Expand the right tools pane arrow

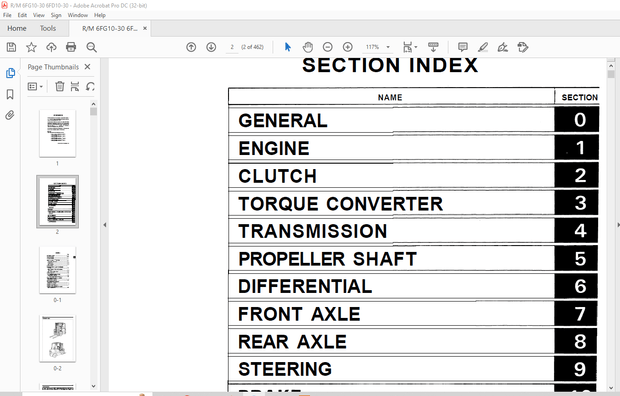point(618,225)
